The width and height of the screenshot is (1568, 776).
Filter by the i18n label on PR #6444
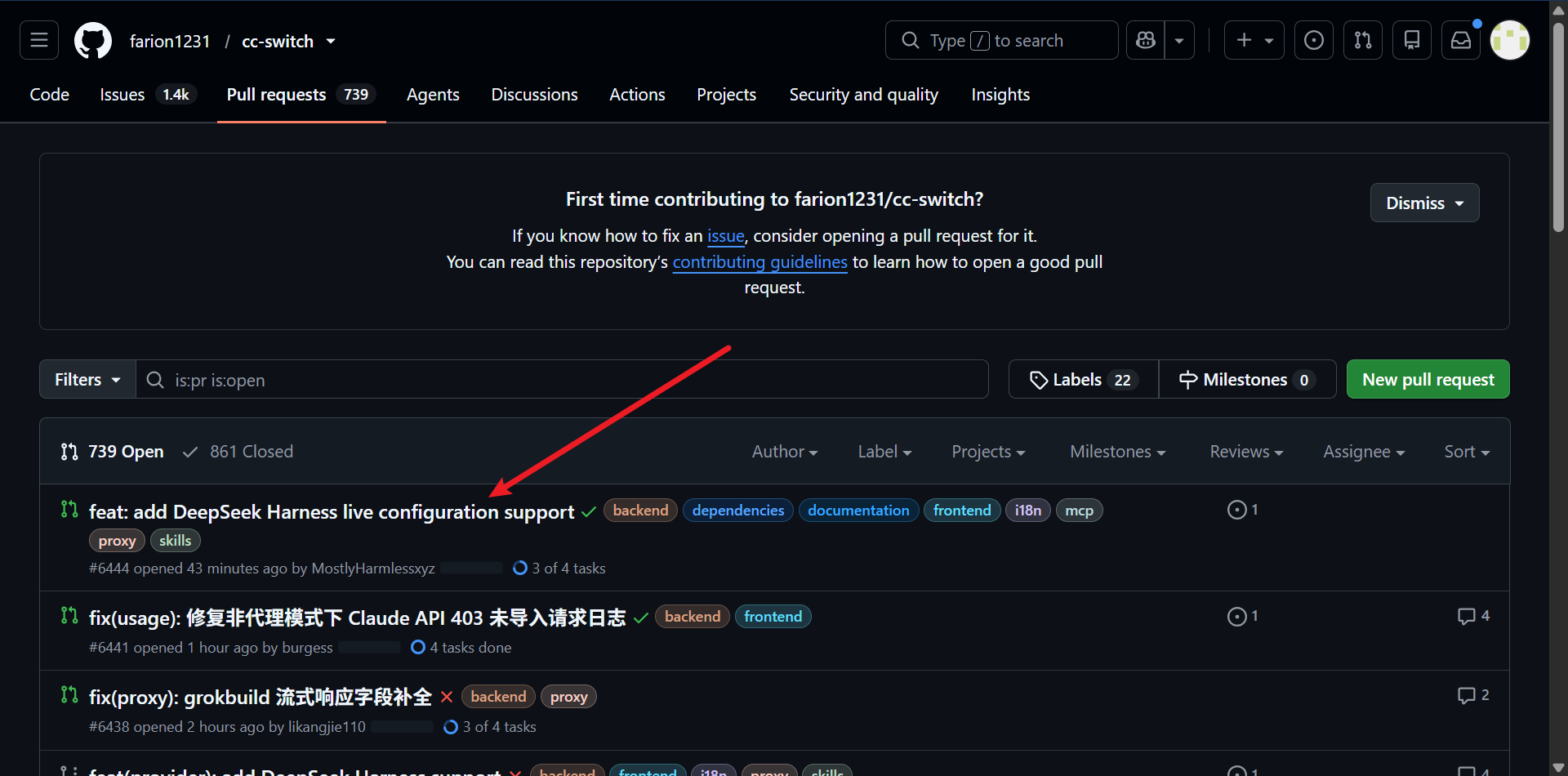(x=1028, y=511)
